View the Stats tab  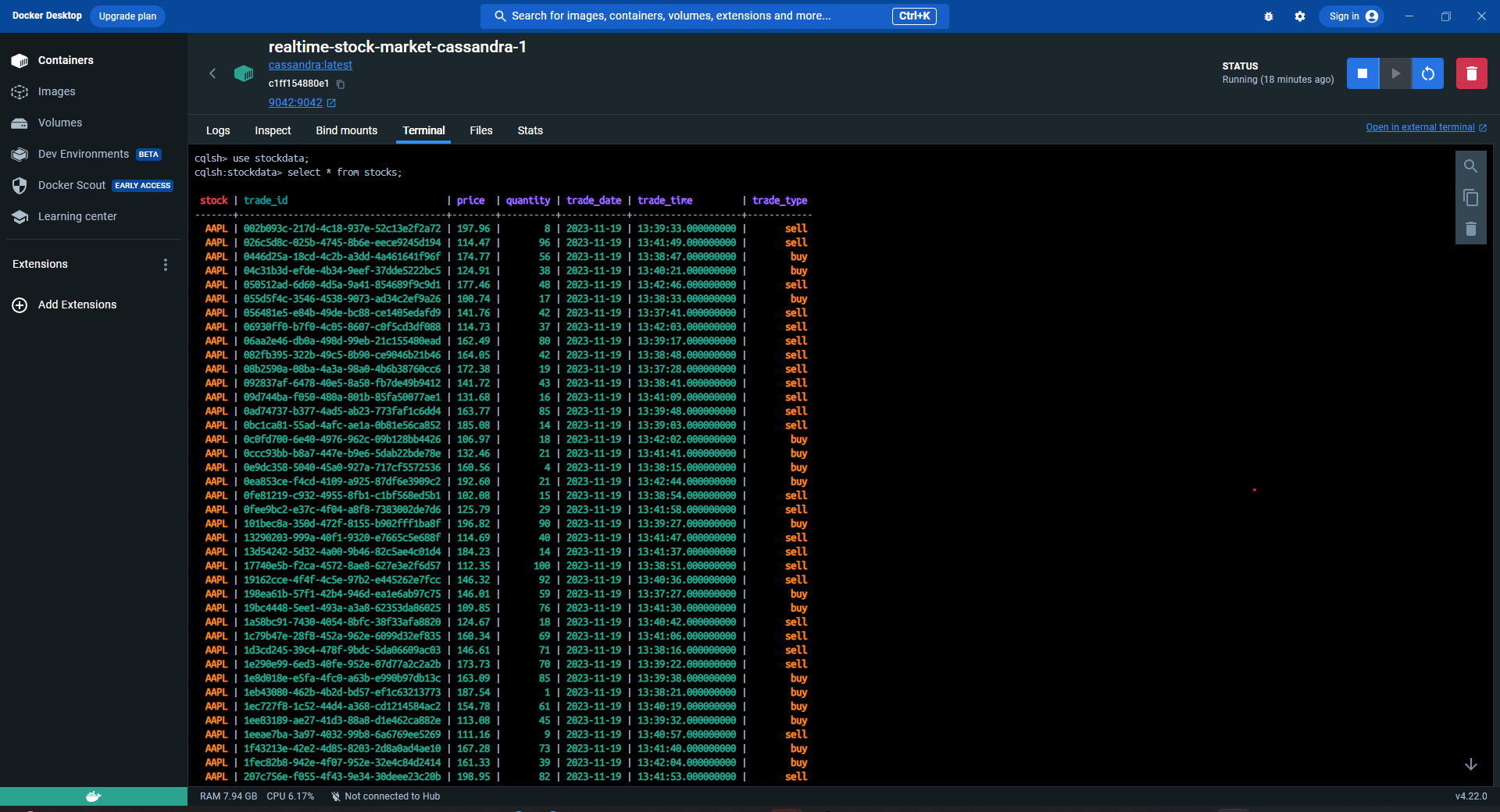click(x=530, y=130)
